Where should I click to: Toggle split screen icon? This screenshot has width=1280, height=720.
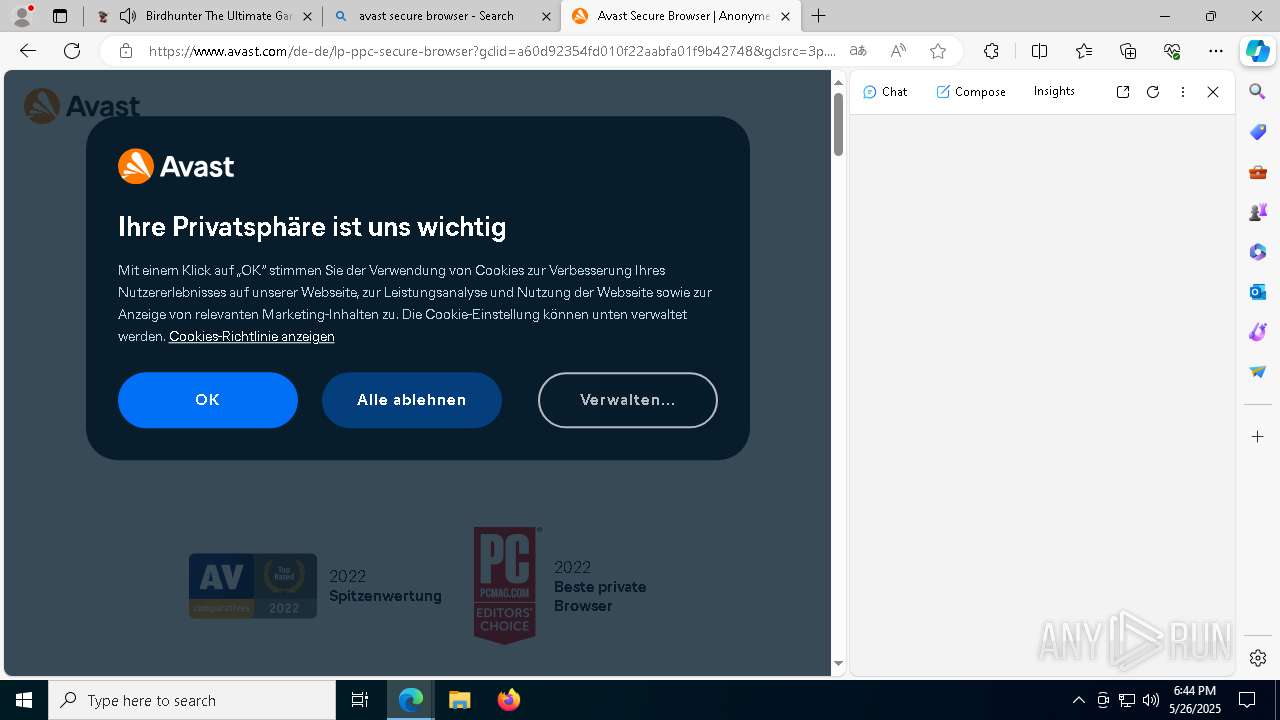click(x=1039, y=51)
